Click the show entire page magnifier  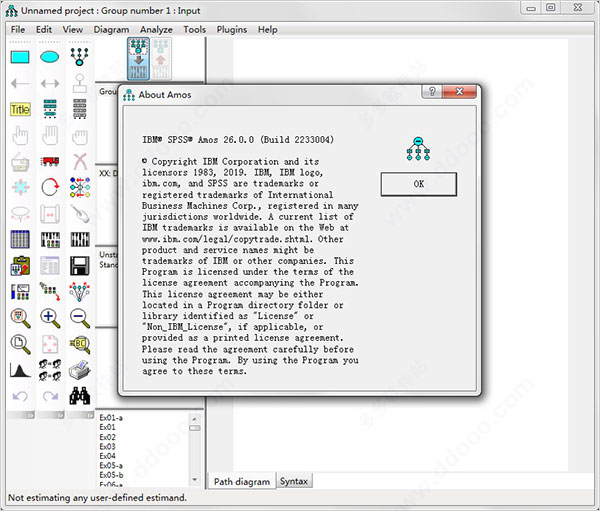[x=20, y=344]
